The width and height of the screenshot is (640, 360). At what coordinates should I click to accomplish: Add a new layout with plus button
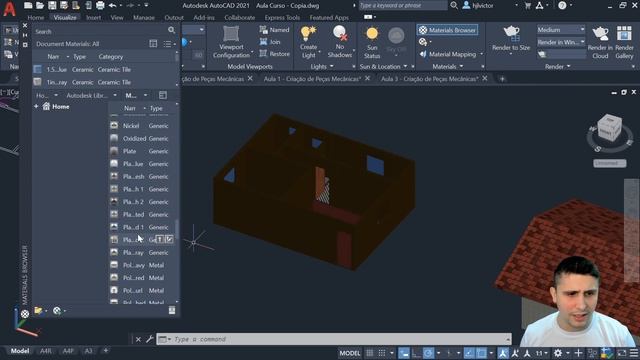[105, 351]
